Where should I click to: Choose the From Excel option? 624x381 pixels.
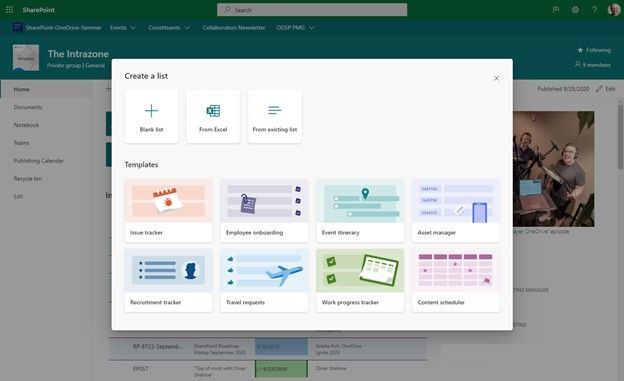(x=213, y=116)
